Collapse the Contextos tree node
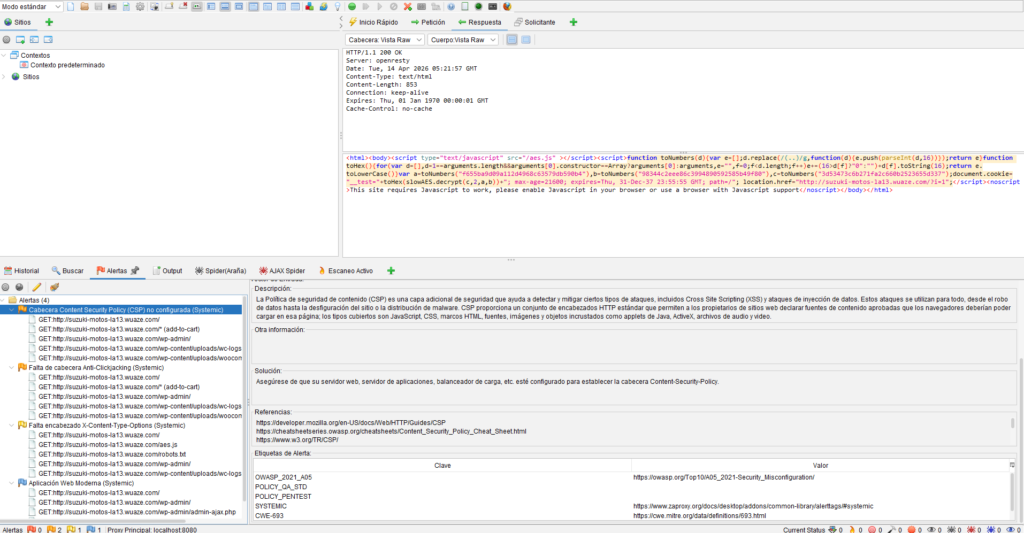The width and height of the screenshot is (1024, 533). click(4, 56)
